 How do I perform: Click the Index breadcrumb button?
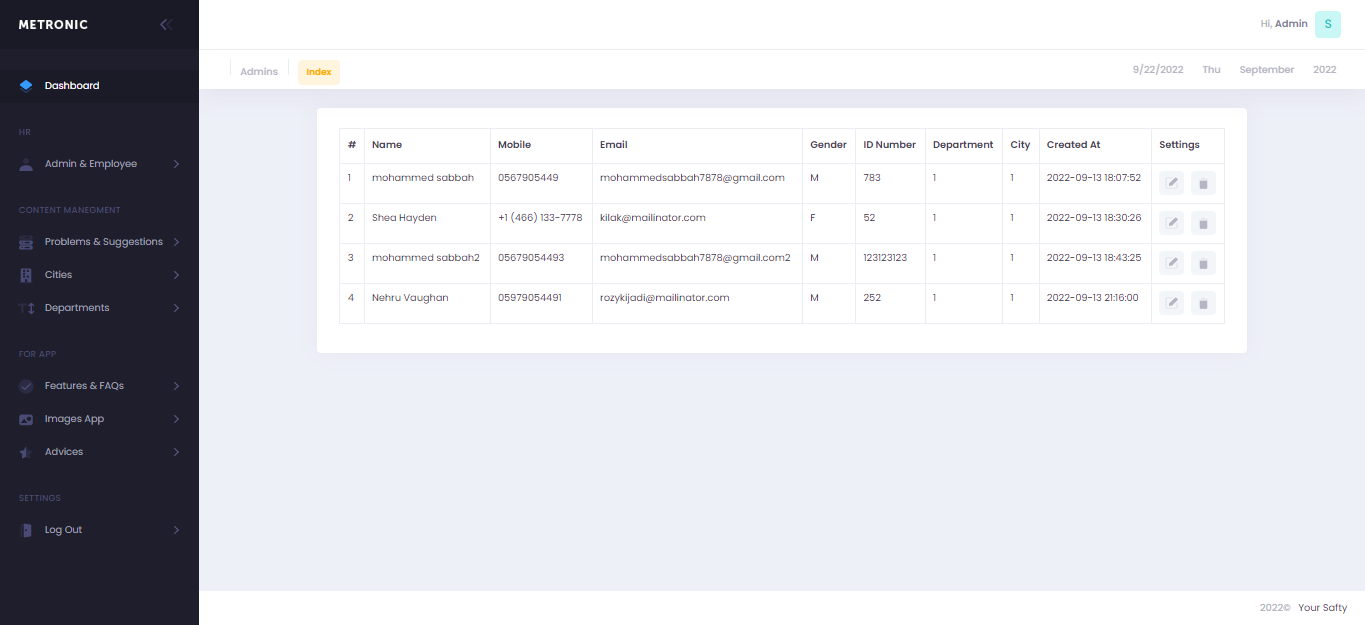[319, 72]
